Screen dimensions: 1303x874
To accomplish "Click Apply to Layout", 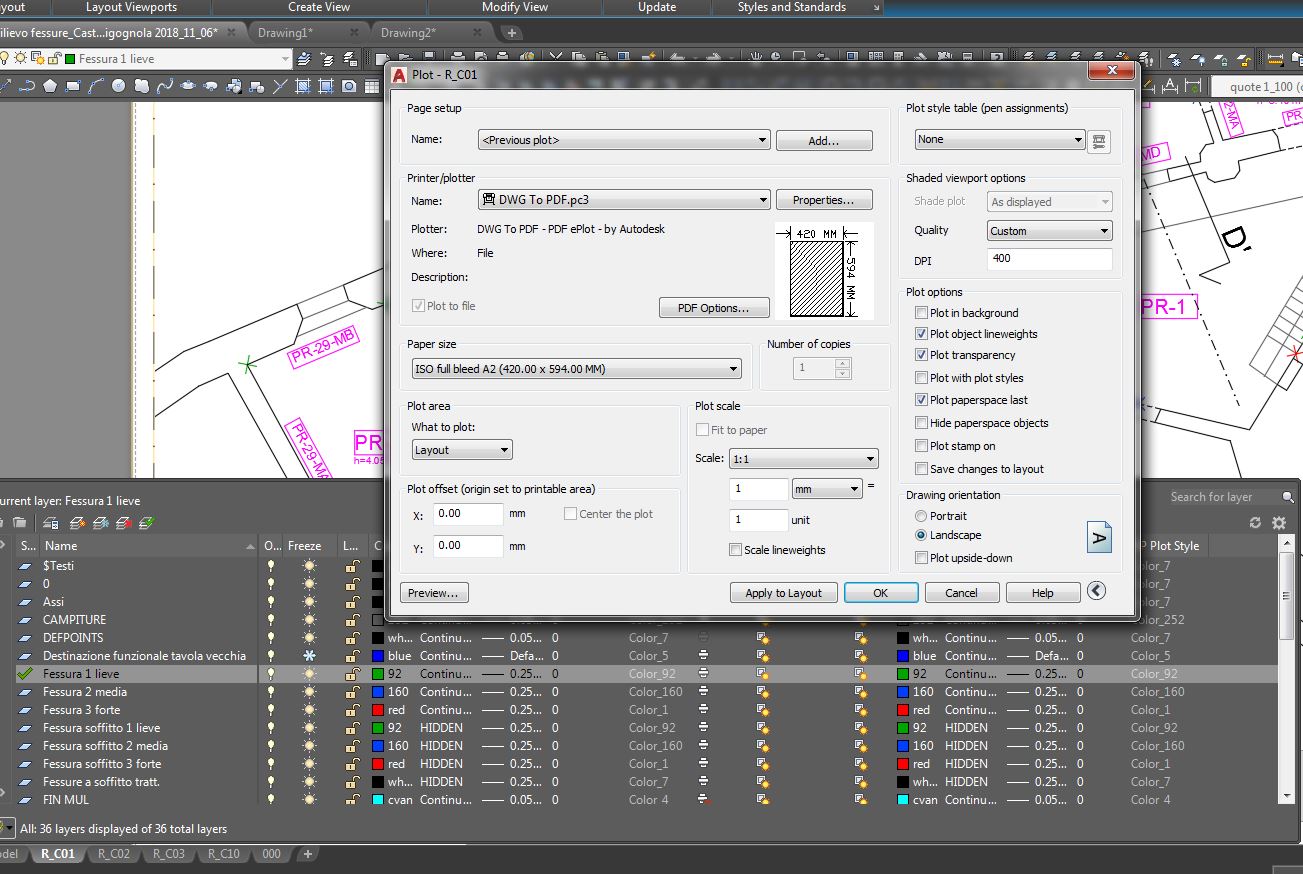I will click(x=783, y=592).
